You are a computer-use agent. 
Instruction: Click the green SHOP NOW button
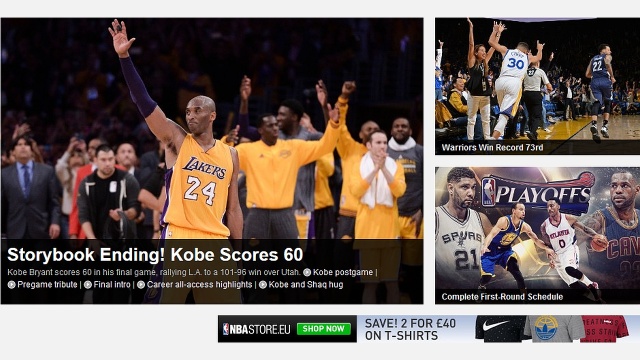324,329
